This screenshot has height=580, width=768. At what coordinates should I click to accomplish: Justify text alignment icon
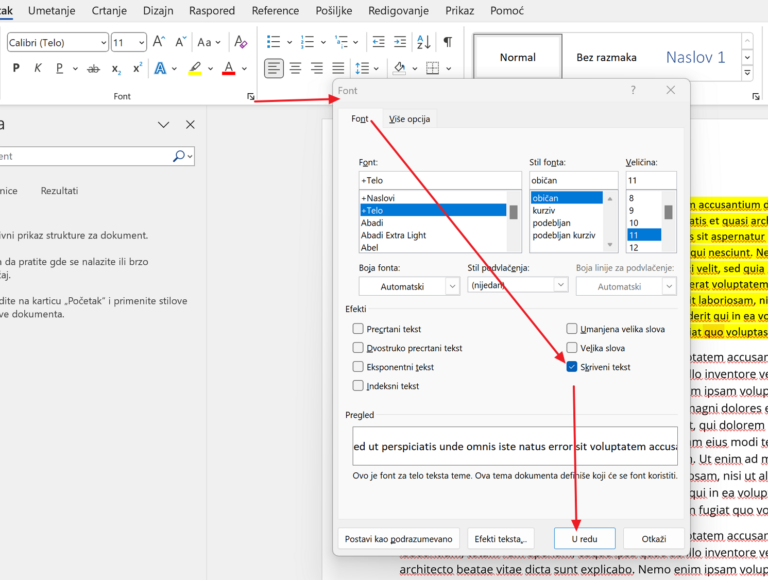(338, 68)
